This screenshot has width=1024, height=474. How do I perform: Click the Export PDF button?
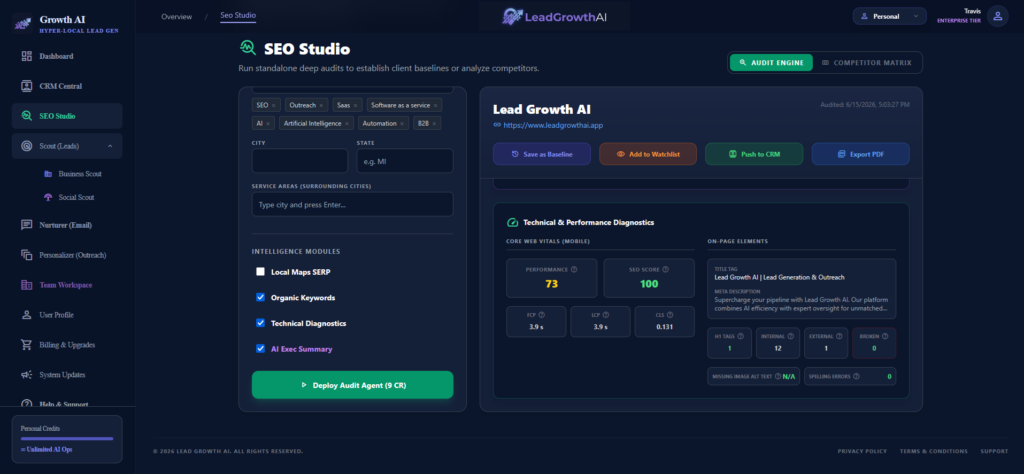tap(861, 154)
